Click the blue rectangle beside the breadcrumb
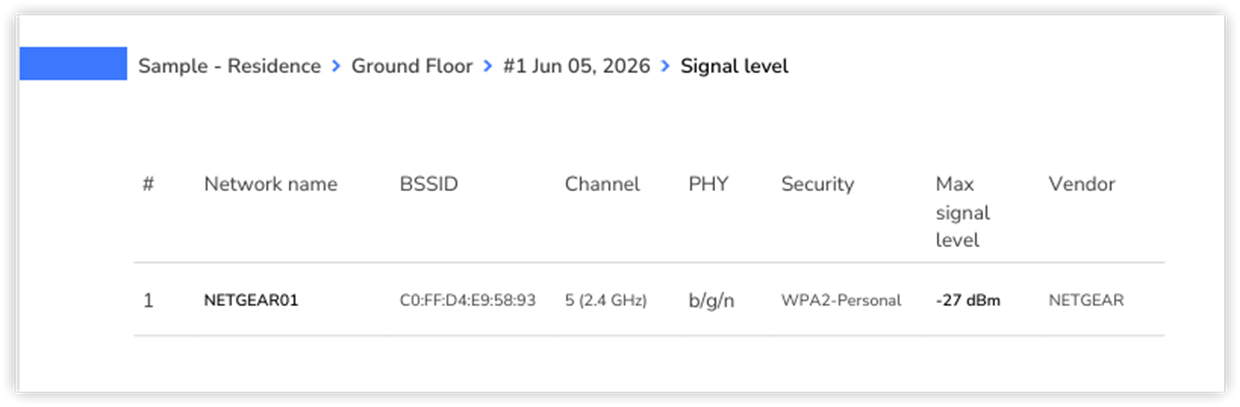The height and width of the screenshot is (407, 1240). pos(73,64)
